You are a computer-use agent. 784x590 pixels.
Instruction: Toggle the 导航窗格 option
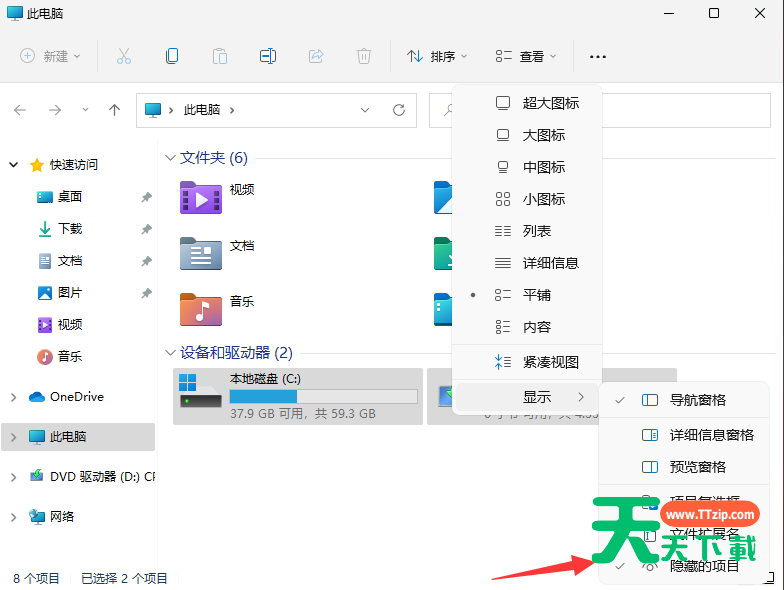tap(697, 400)
